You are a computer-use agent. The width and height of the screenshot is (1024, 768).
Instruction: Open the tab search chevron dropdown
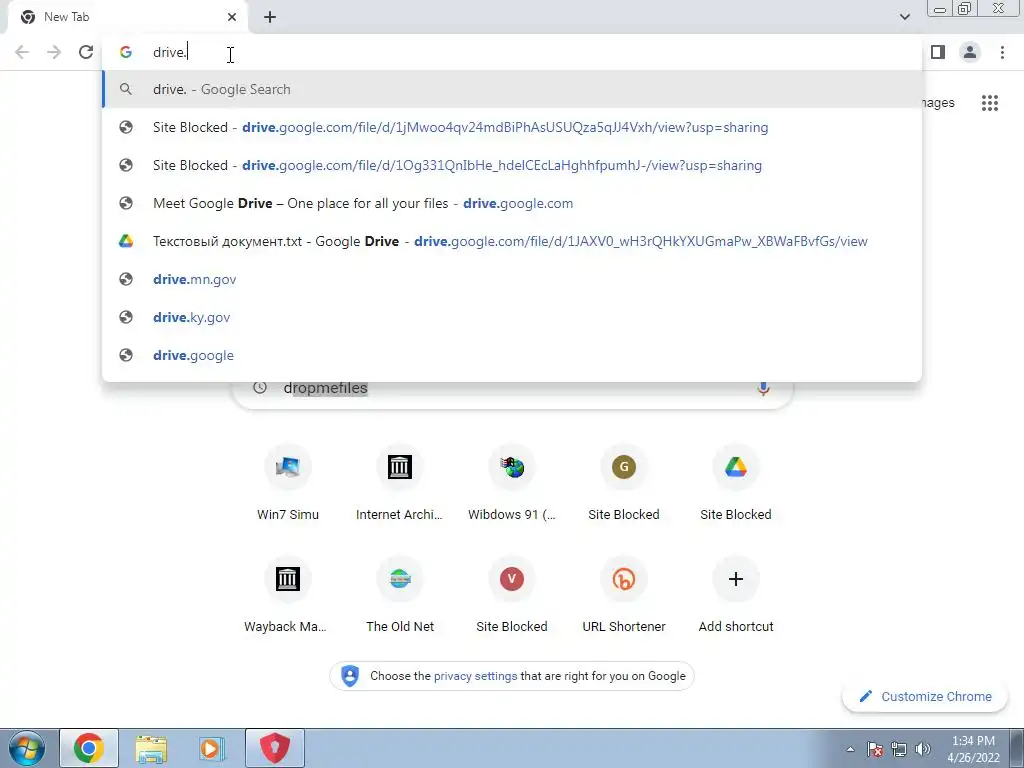pyautogui.click(x=904, y=17)
